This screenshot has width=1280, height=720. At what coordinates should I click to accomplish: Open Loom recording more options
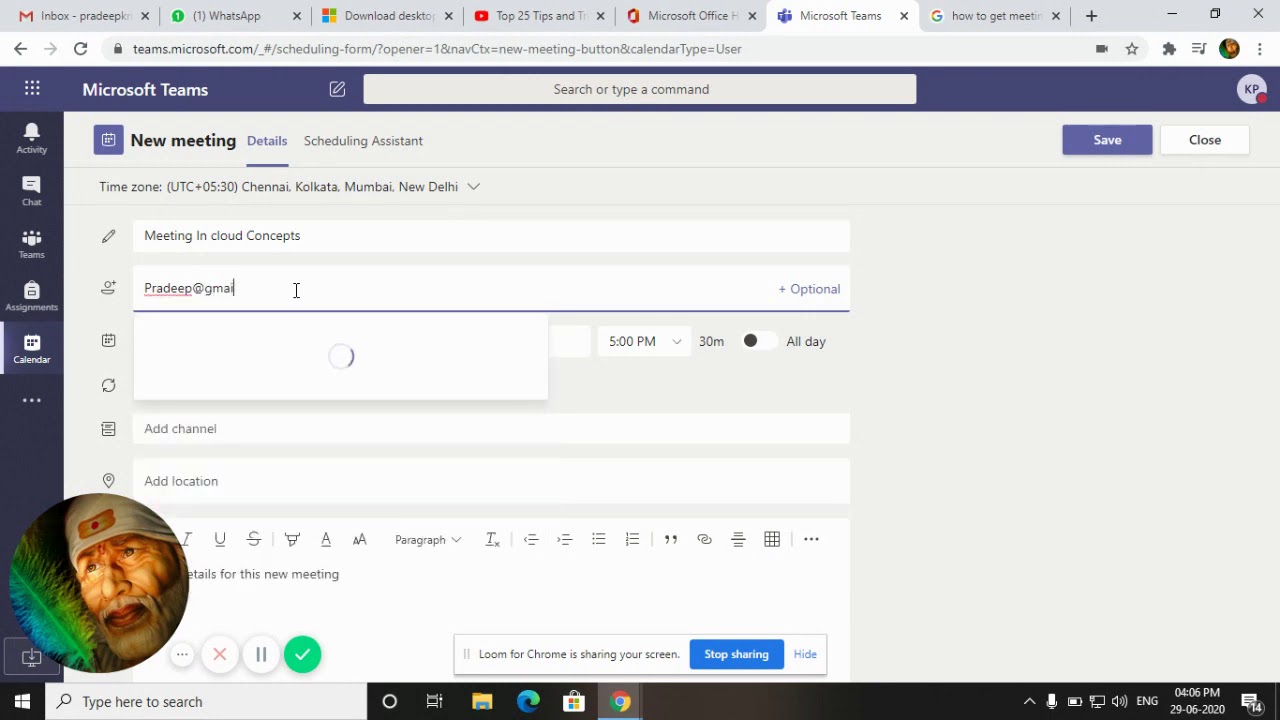182,655
